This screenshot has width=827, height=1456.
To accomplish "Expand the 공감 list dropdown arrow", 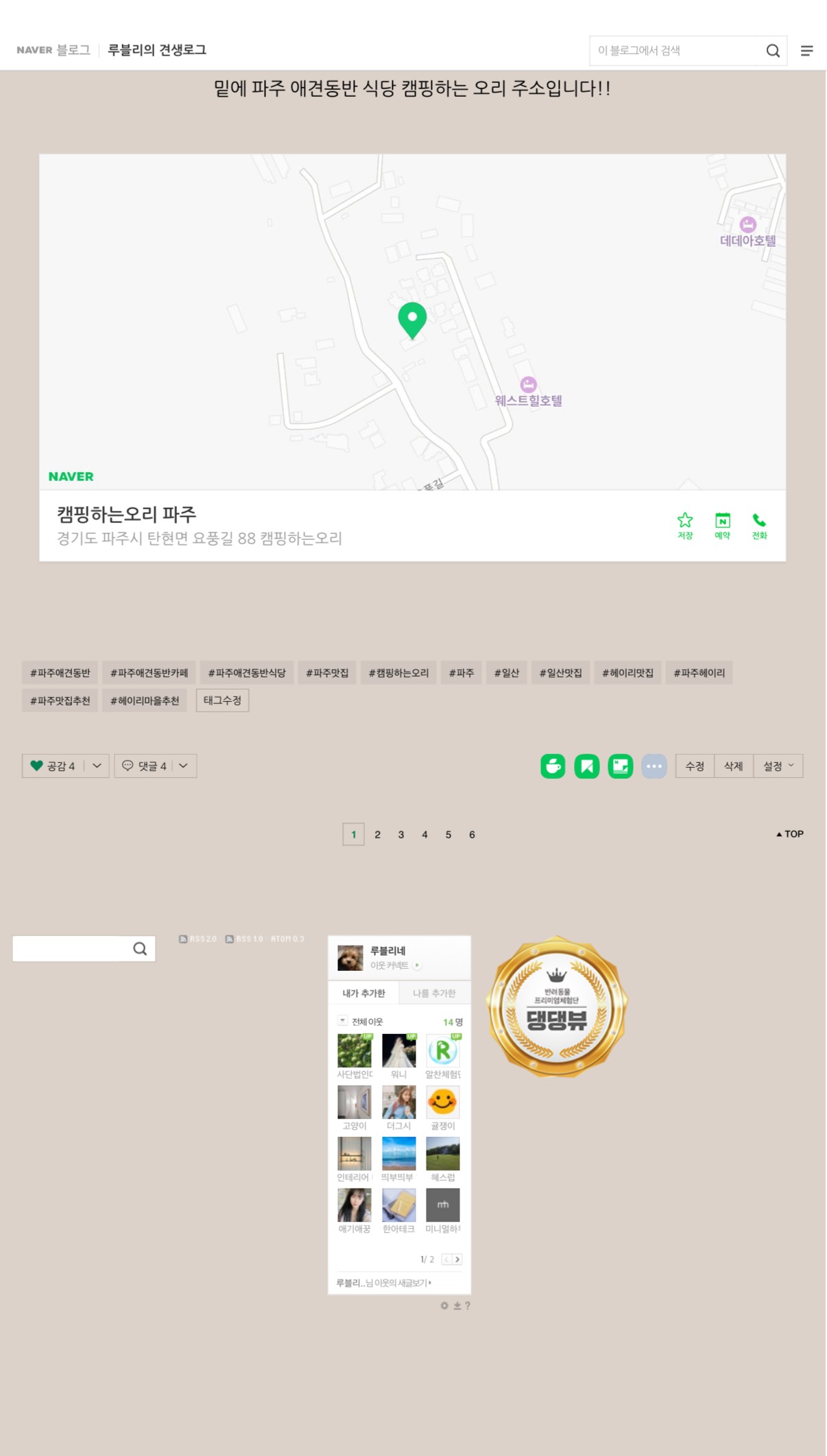I will (x=97, y=766).
